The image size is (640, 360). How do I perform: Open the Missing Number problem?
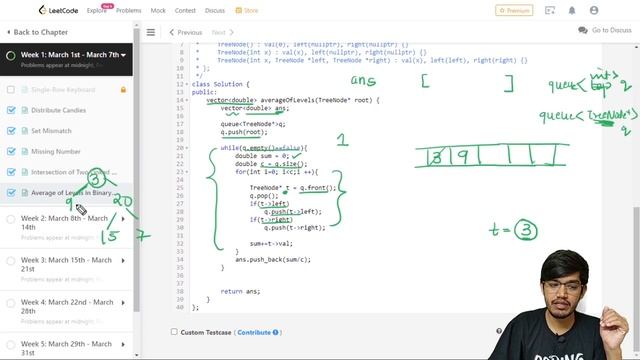[56, 151]
